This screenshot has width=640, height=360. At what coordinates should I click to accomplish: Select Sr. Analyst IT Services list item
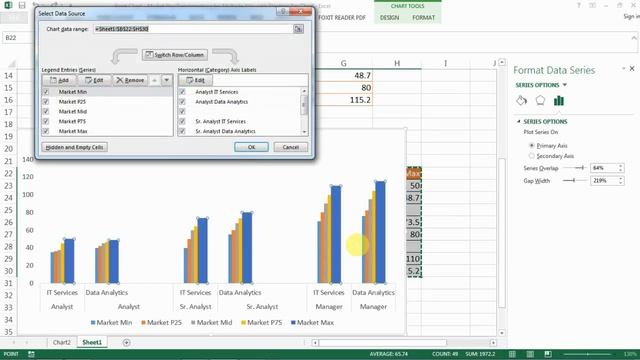[220, 121]
